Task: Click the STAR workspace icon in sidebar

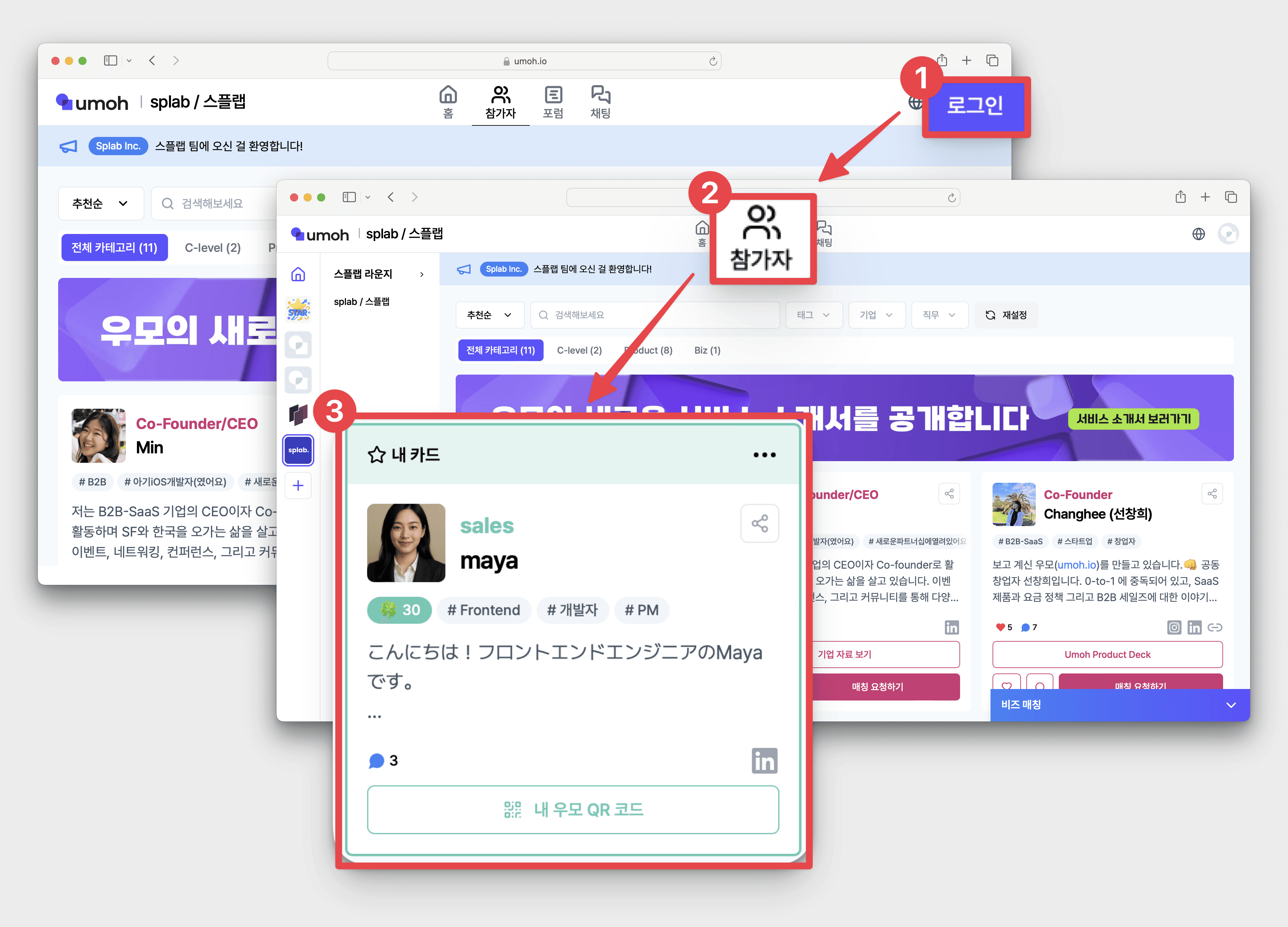Action: [298, 310]
